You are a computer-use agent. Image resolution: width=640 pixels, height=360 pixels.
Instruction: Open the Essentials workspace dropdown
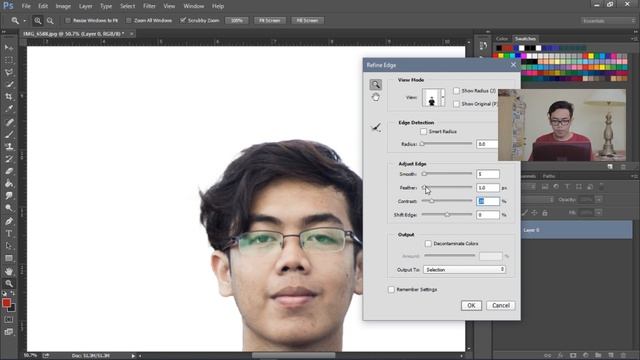608,20
